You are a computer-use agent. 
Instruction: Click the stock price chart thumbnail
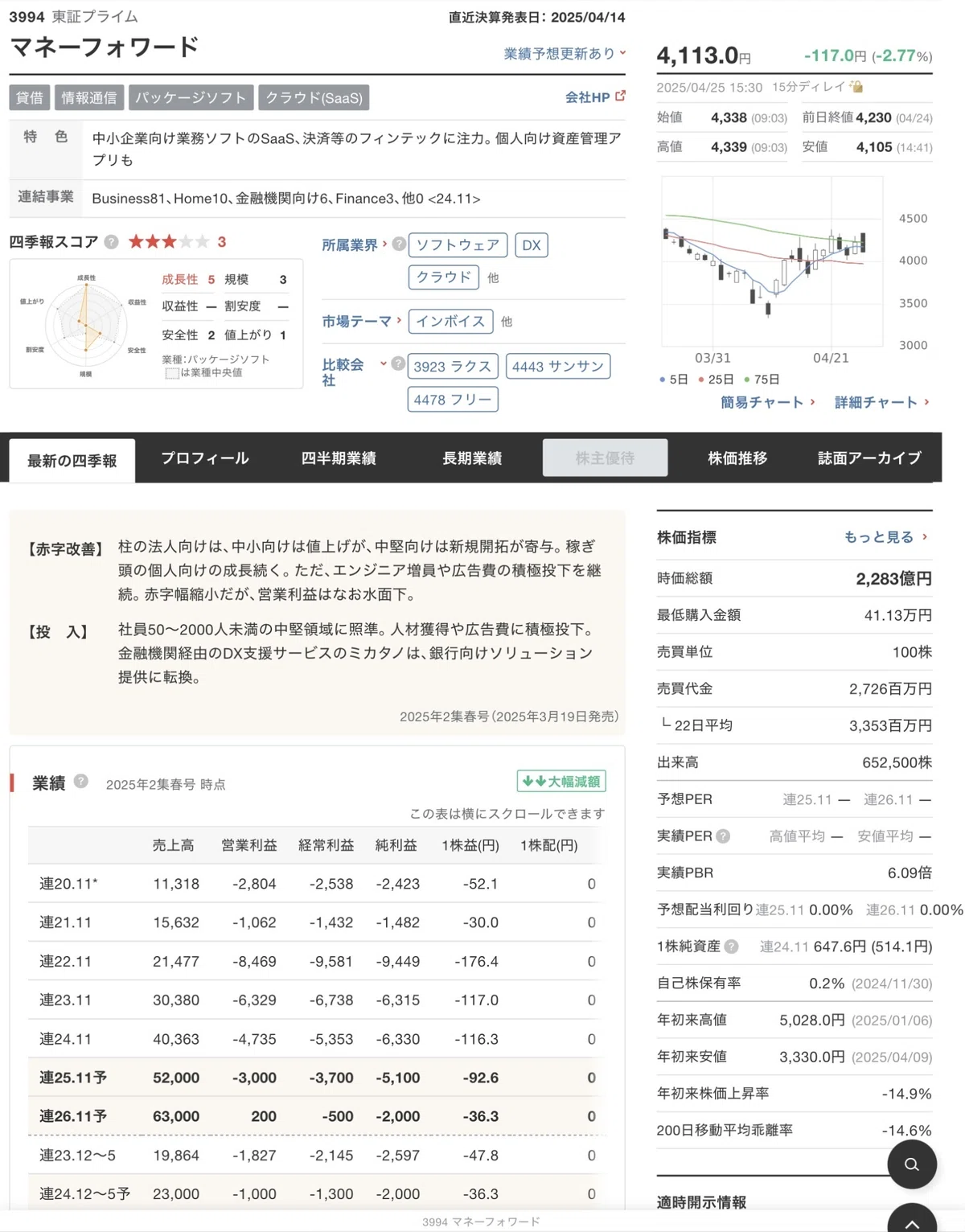[x=772, y=261]
